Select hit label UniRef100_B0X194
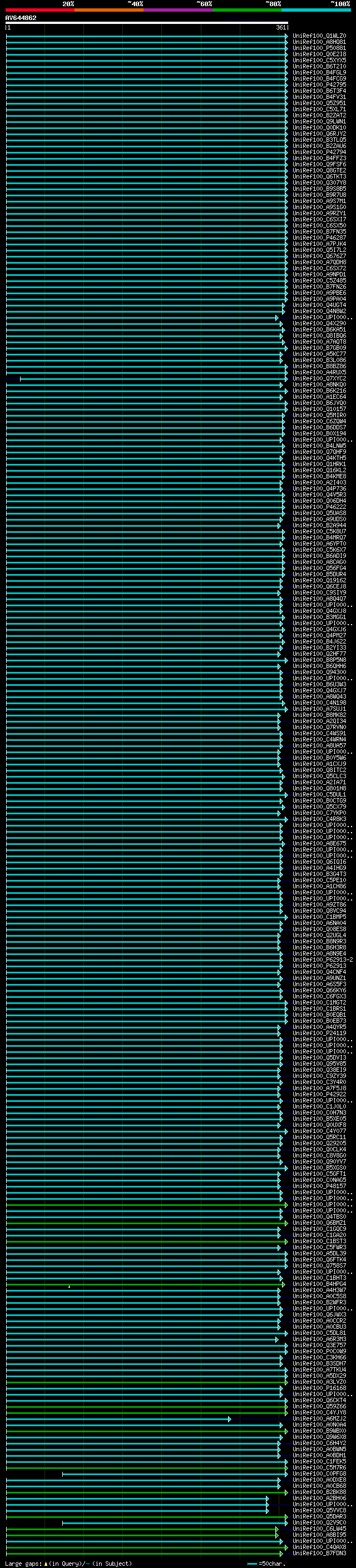The image size is (356, 1568). click(x=319, y=433)
